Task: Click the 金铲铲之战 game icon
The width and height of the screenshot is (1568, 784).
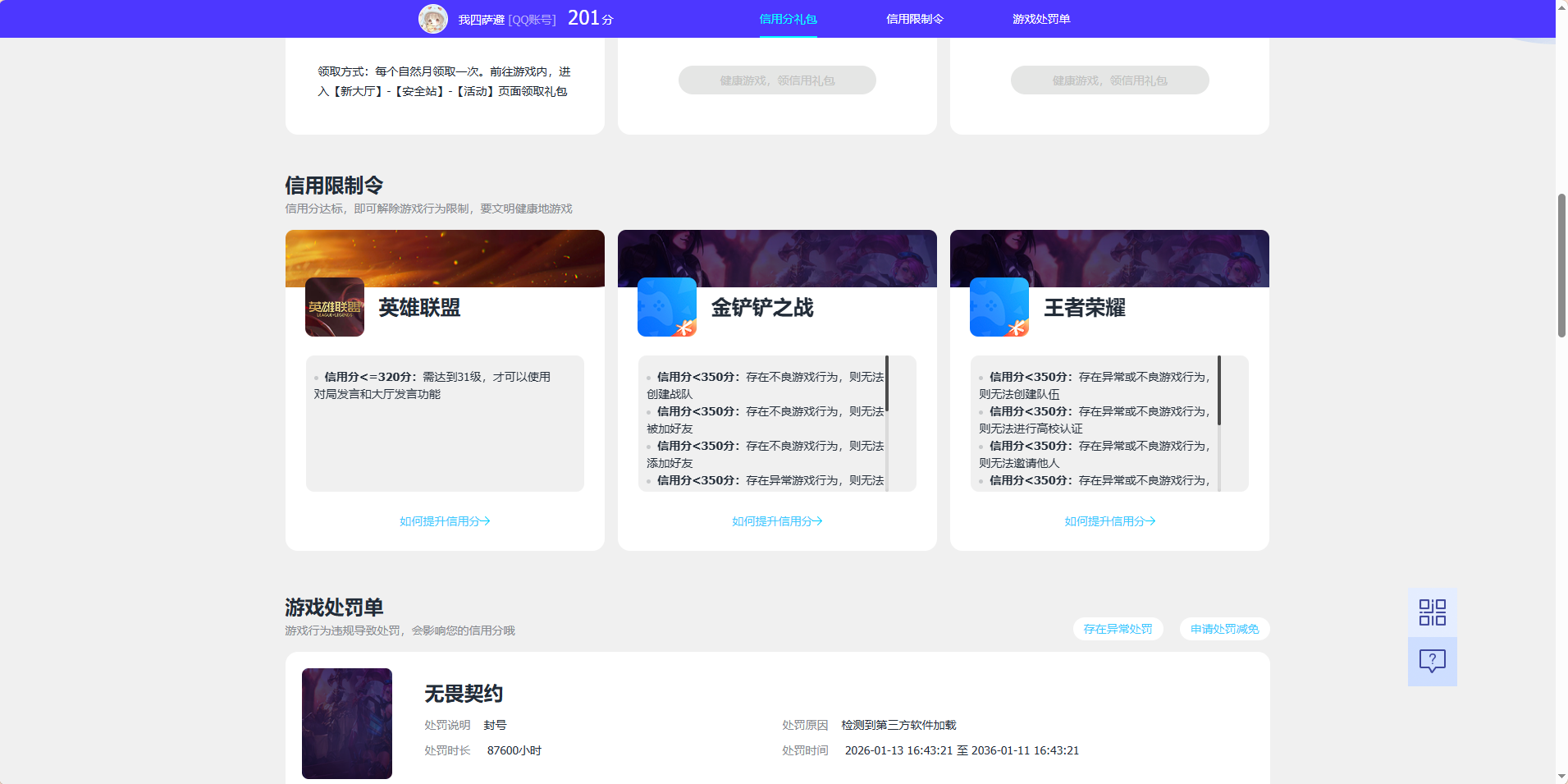Action: click(x=667, y=307)
